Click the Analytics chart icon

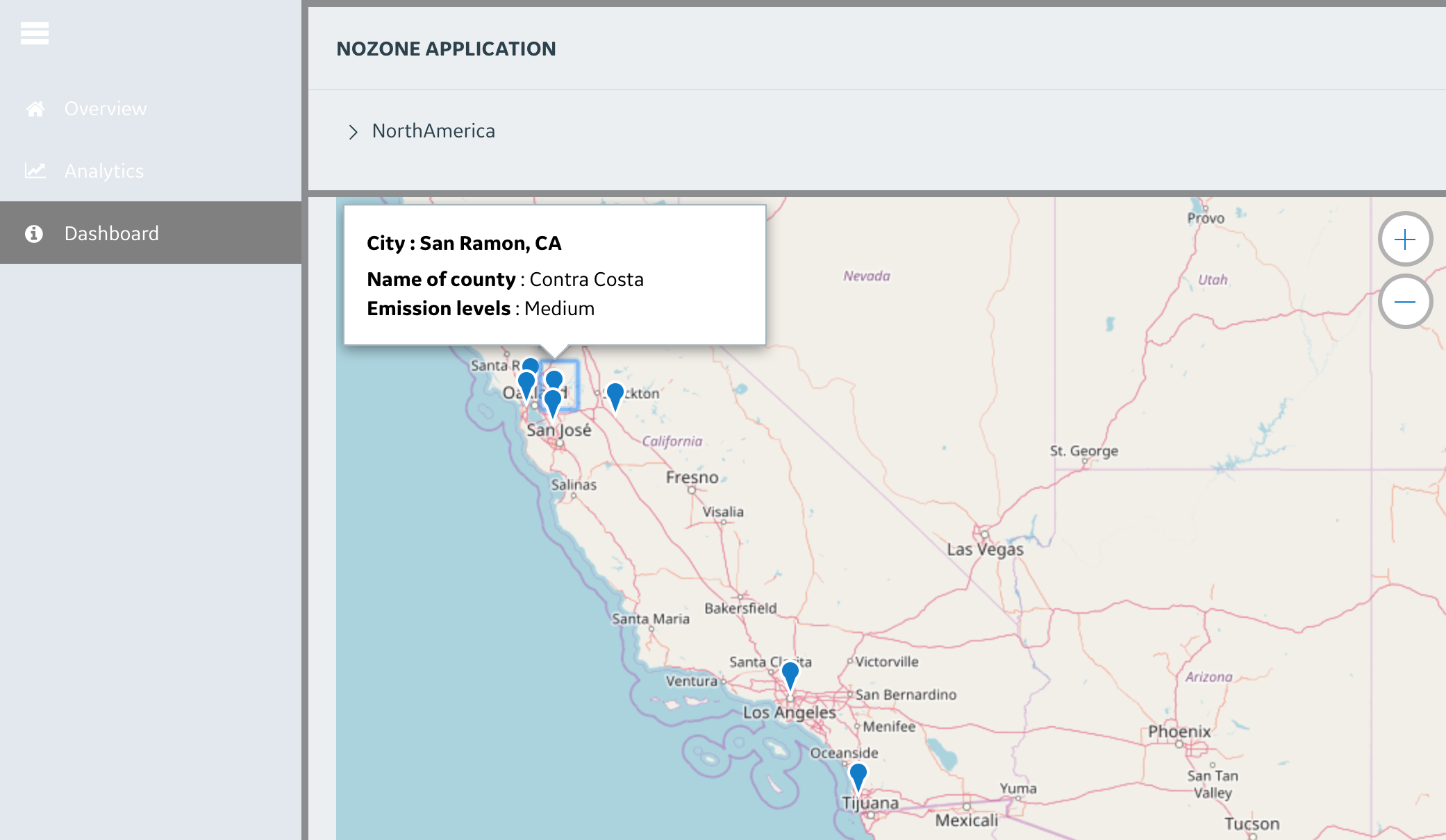[x=35, y=171]
